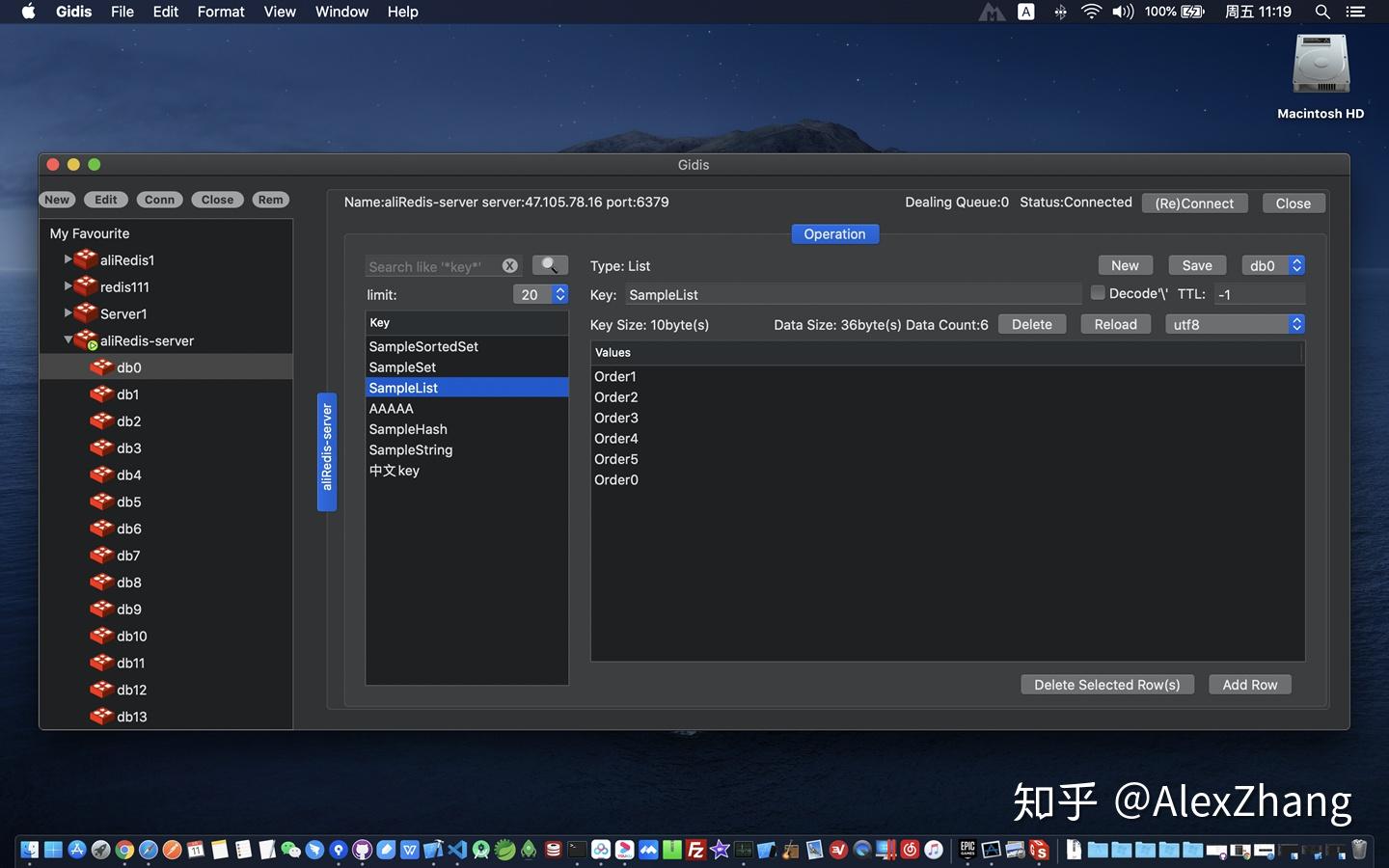Image resolution: width=1389 pixels, height=868 pixels.
Task: Open FileZilla from the Dock
Action: [695, 850]
